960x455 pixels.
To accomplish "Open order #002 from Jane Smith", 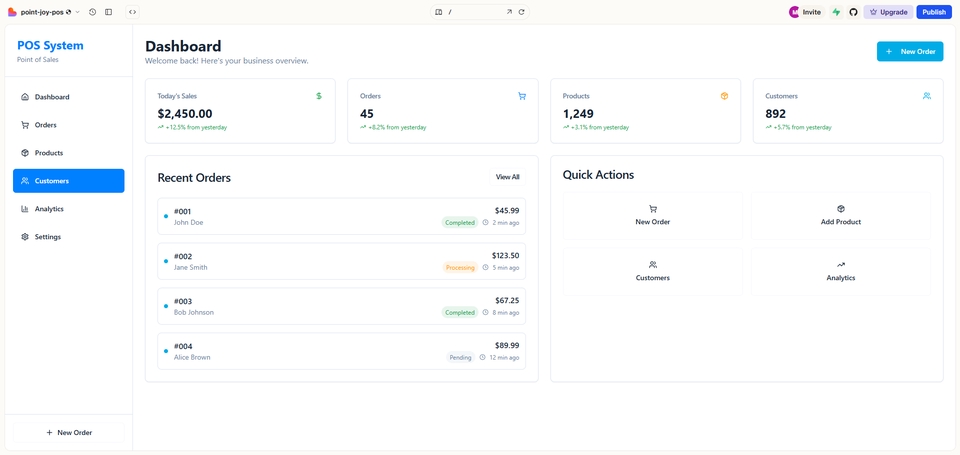I will [341, 261].
